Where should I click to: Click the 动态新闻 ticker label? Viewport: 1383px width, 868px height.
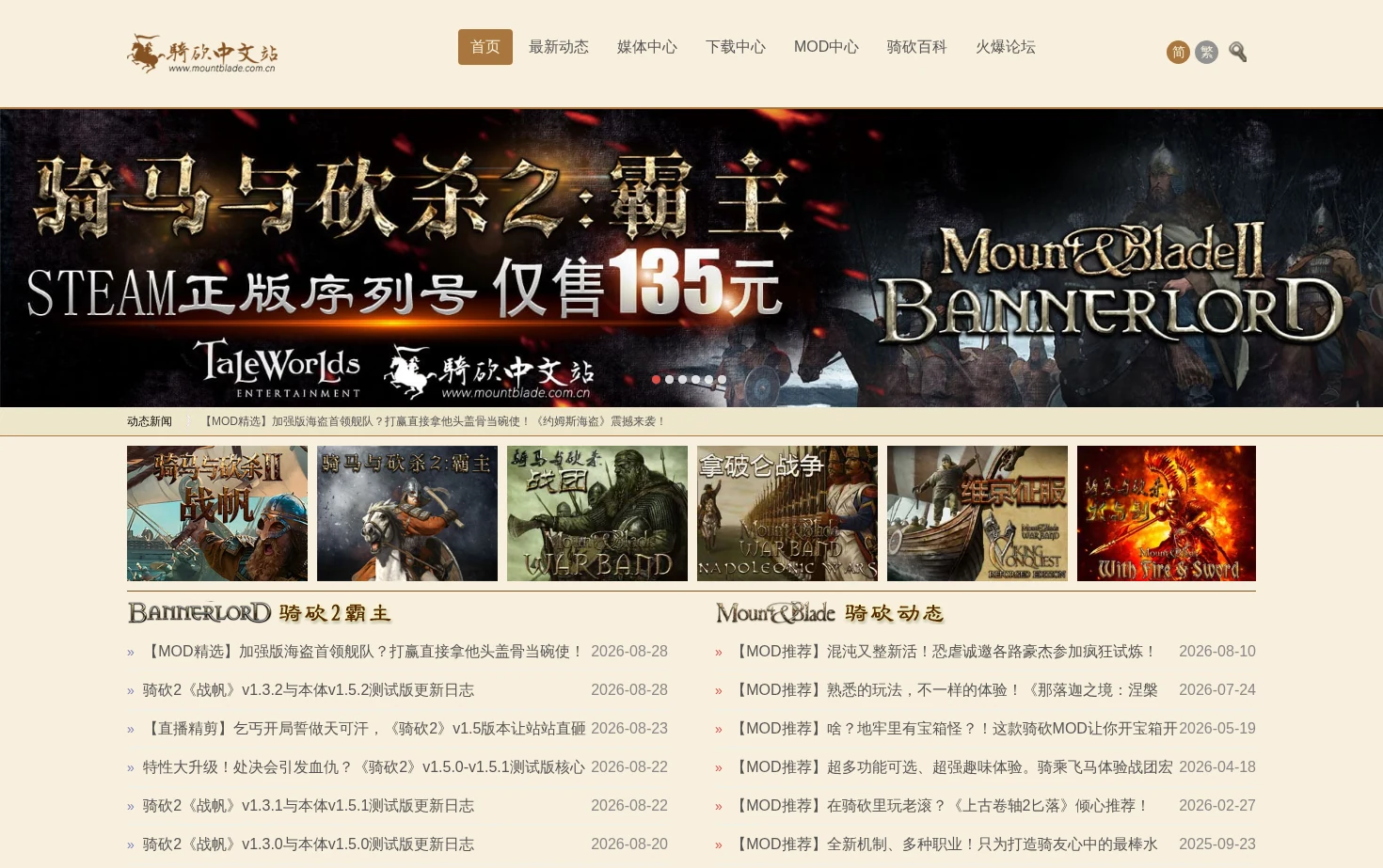tap(150, 421)
